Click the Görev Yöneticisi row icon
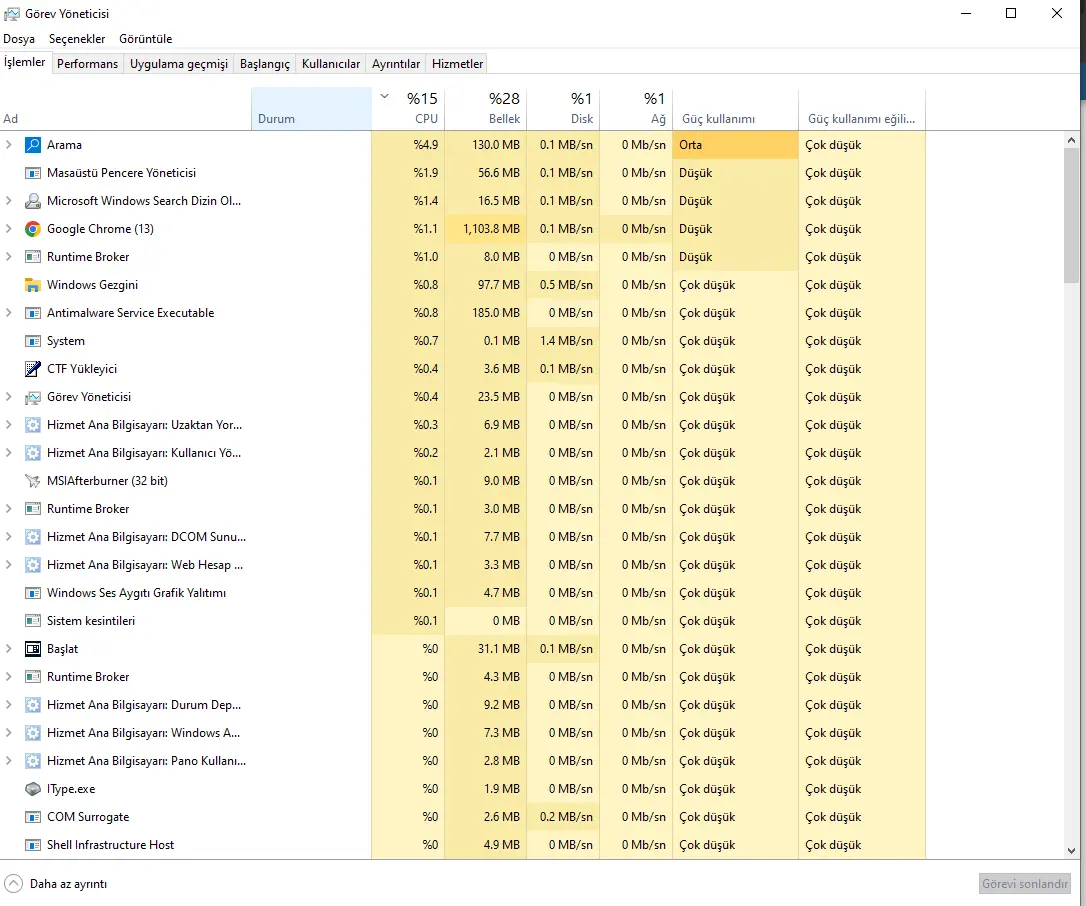Image resolution: width=1086 pixels, height=906 pixels. (x=33, y=397)
